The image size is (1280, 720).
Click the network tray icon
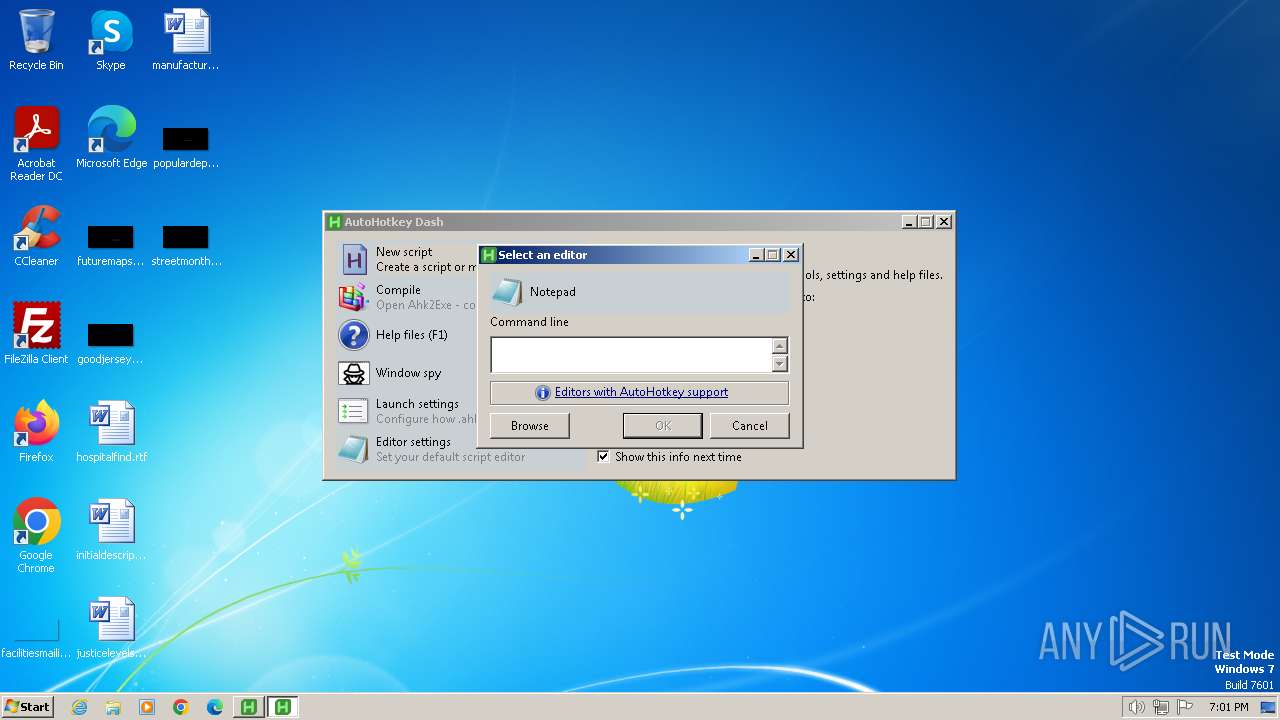pyautogui.click(x=1161, y=707)
